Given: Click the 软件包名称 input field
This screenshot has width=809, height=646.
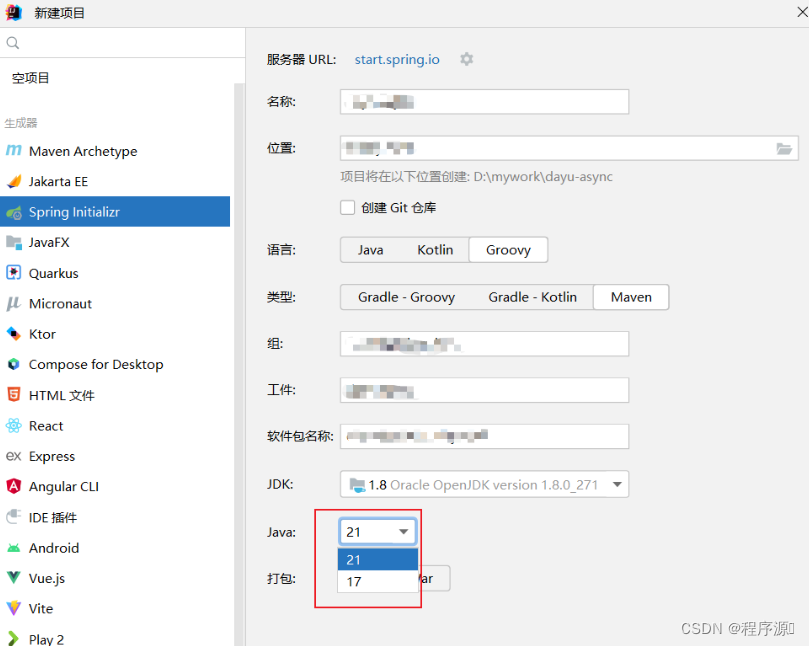Looking at the screenshot, I should pos(484,437).
